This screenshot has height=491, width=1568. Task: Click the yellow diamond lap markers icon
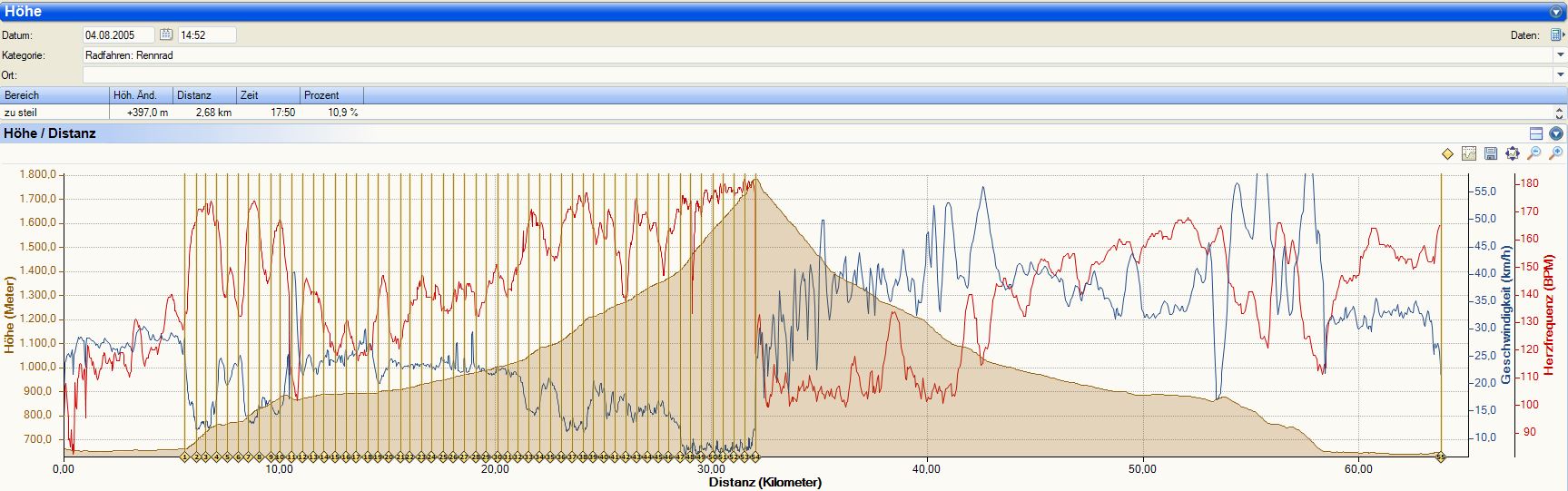pos(1447,154)
